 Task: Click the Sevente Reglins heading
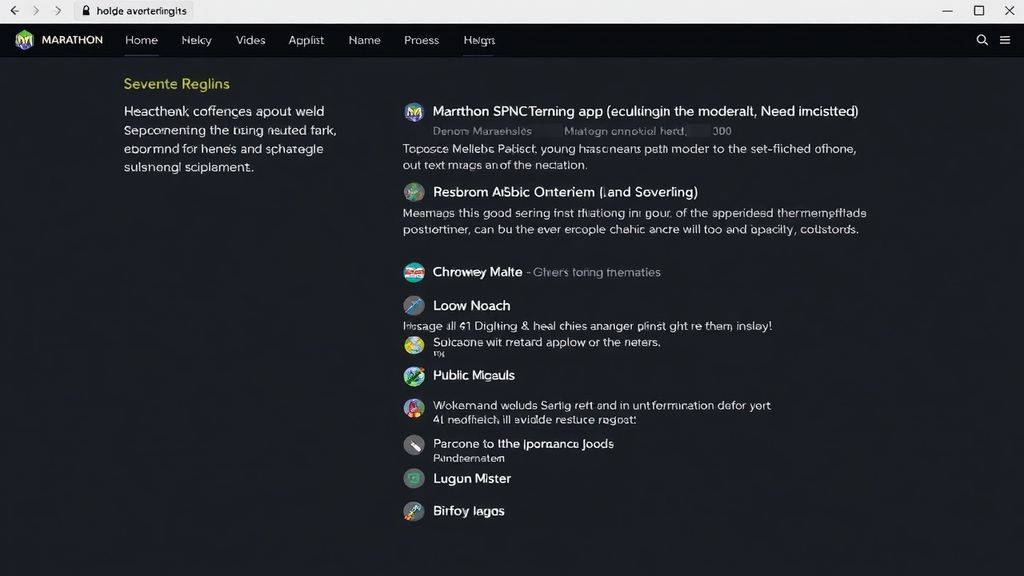coord(176,84)
